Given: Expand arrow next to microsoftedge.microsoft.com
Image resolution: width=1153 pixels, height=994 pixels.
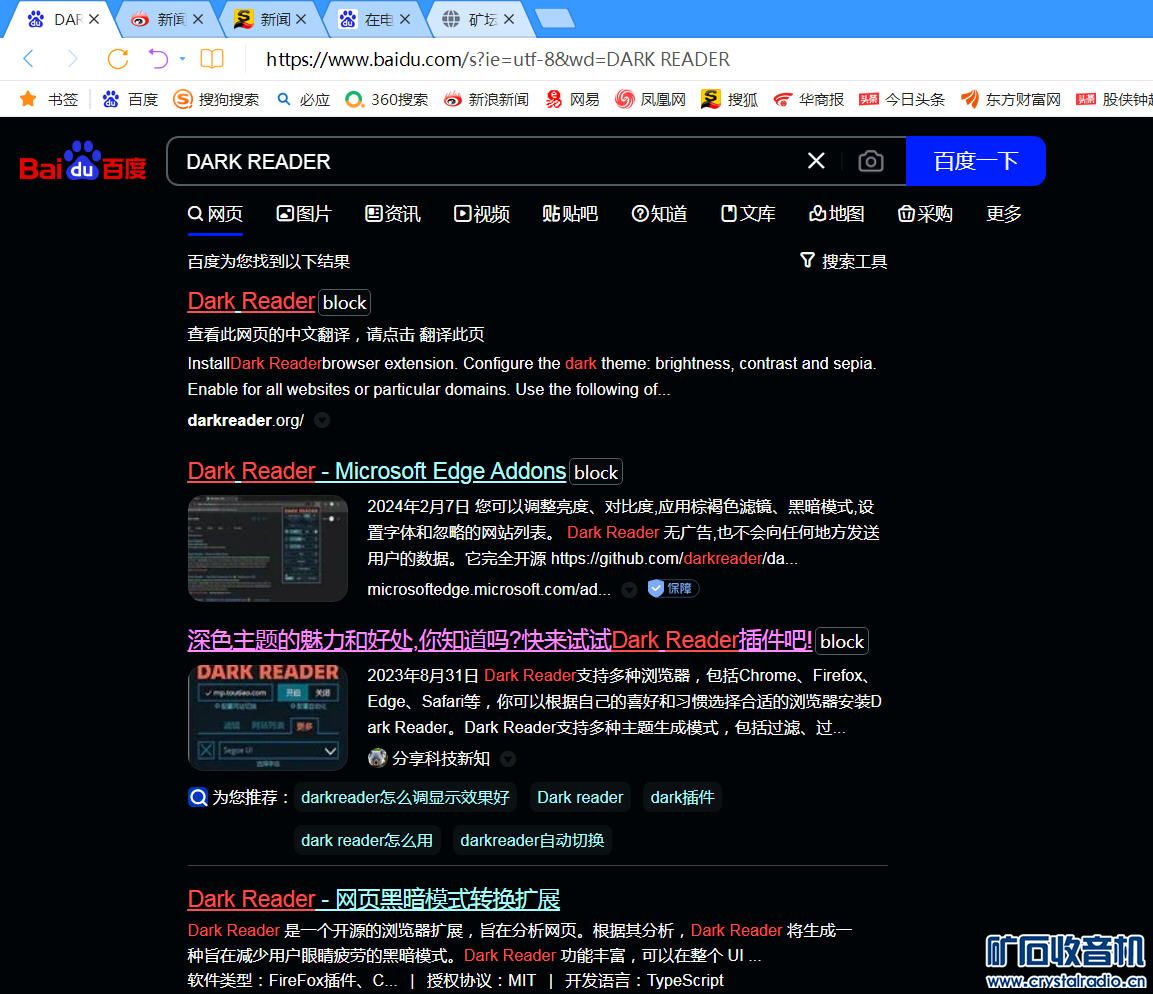Looking at the screenshot, I should [x=629, y=590].
